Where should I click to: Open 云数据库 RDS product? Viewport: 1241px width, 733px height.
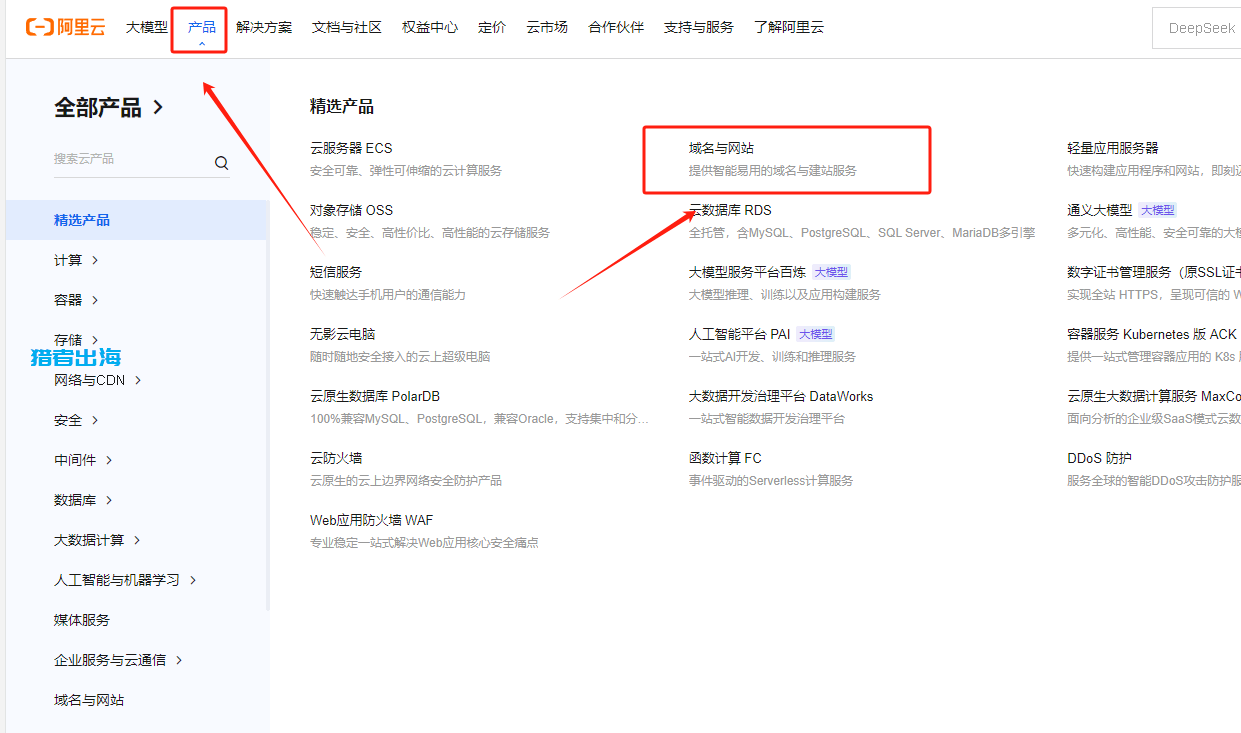[x=730, y=210]
